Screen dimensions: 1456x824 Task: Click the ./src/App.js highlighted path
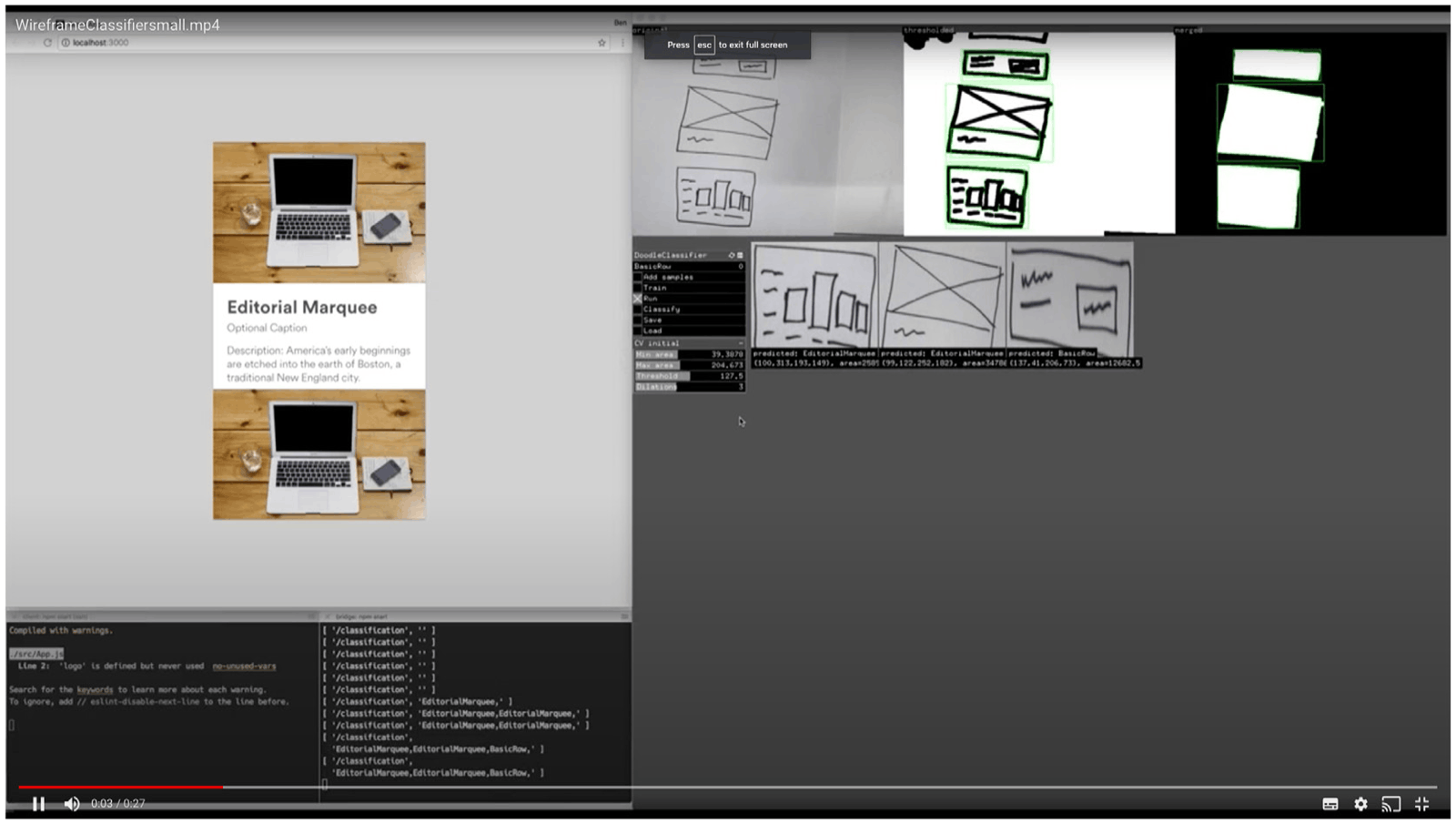(36, 654)
